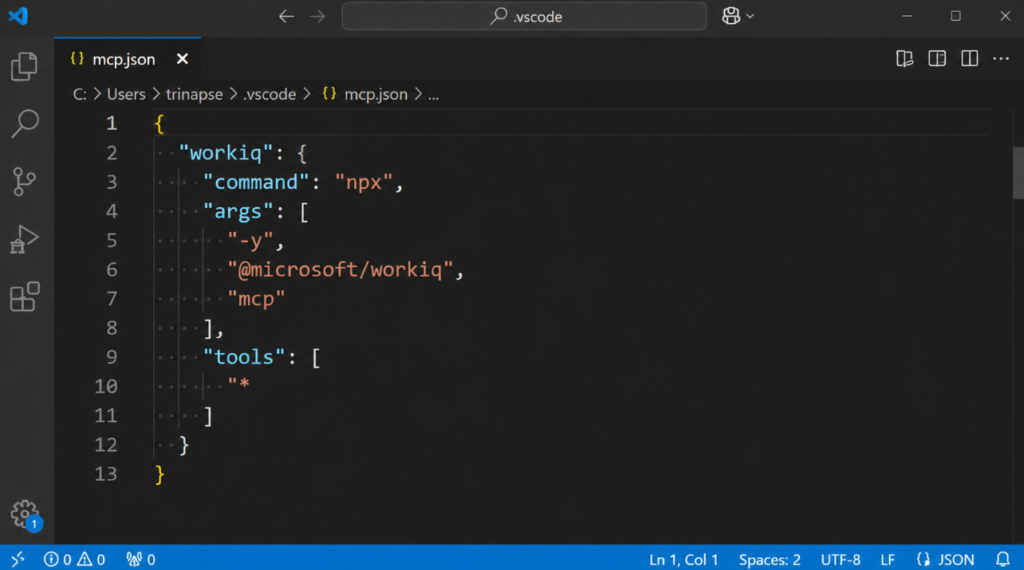Image resolution: width=1024 pixels, height=570 pixels.
Task: Click line number 13 in gutter
Action: point(106,474)
